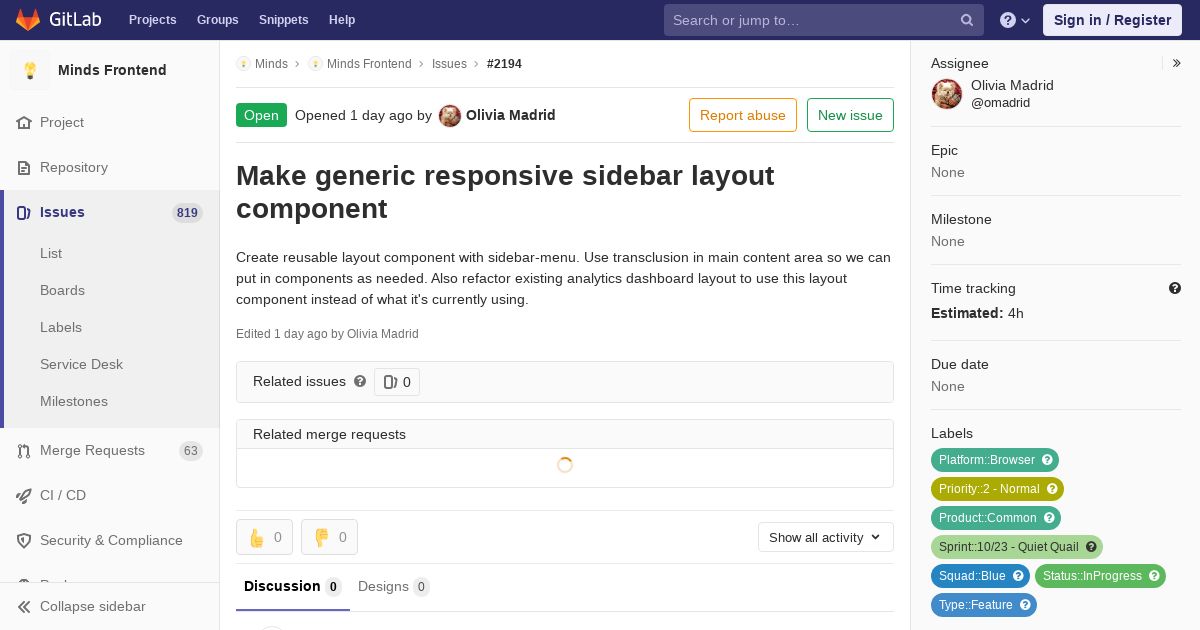Open Milestones in sidebar
1200x630 pixels.
74,402
